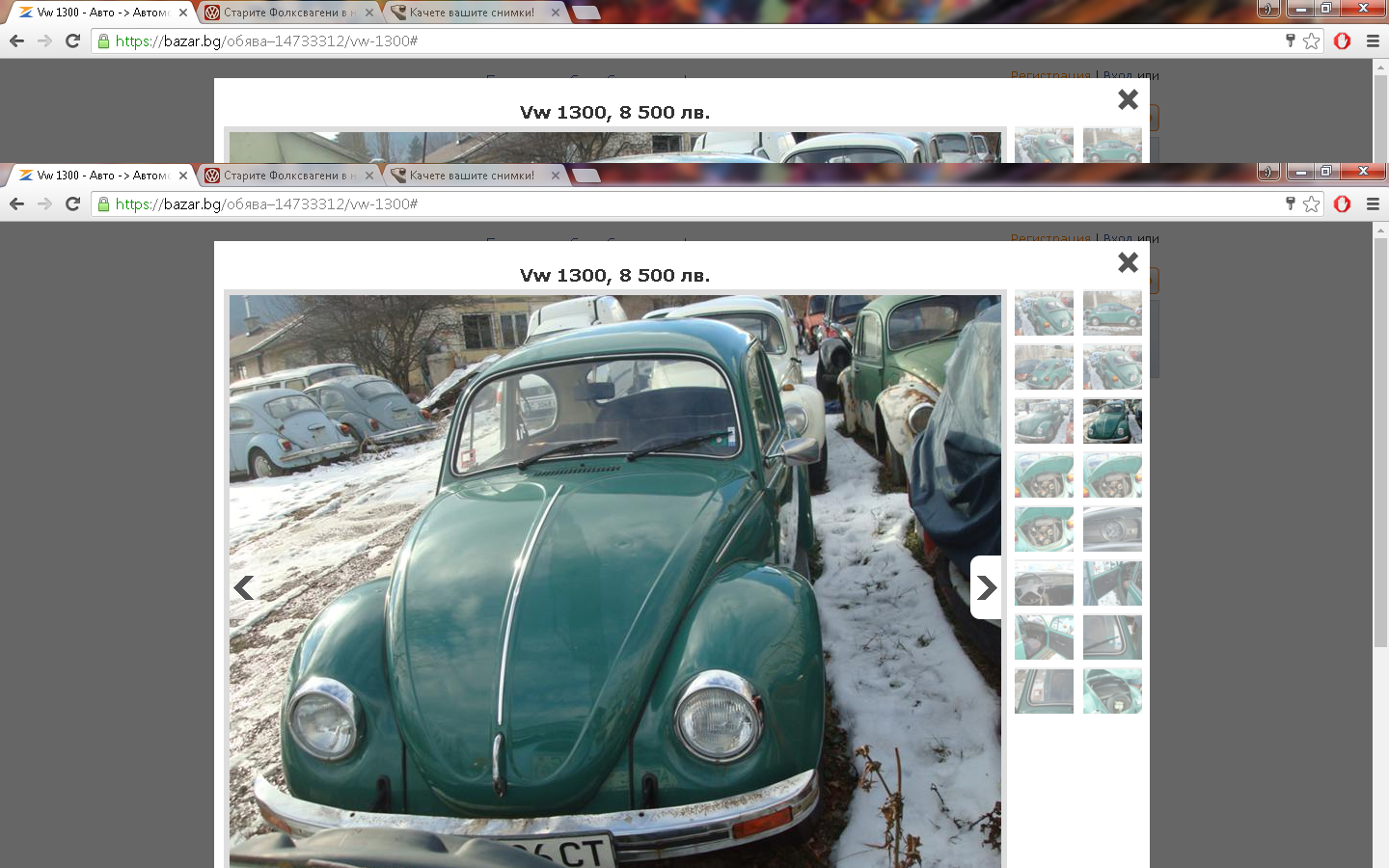Show the previous photo with the left arrow
The image size is (1389, 868).
click(244, 587)
